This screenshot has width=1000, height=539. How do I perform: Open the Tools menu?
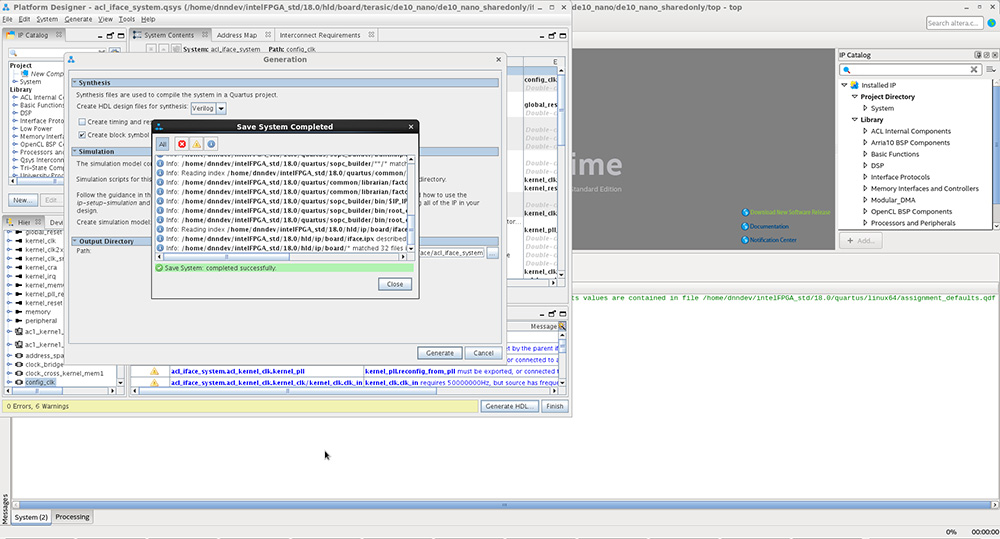click(x=127, y=19)
